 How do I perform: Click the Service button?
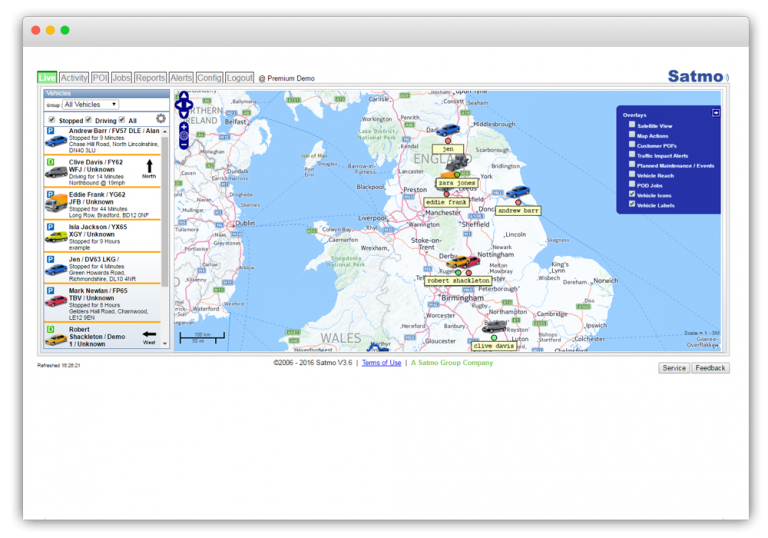[674, 368]
